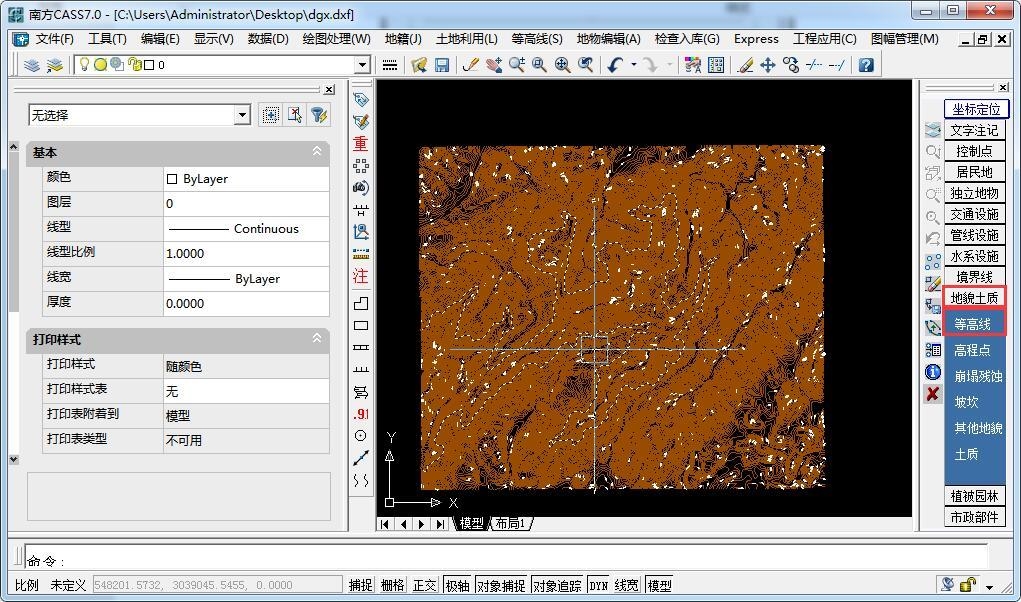Expand the layer dropdown list in toolbar
The height and width of the screenshot is (602, 1021).
(362, 65)
